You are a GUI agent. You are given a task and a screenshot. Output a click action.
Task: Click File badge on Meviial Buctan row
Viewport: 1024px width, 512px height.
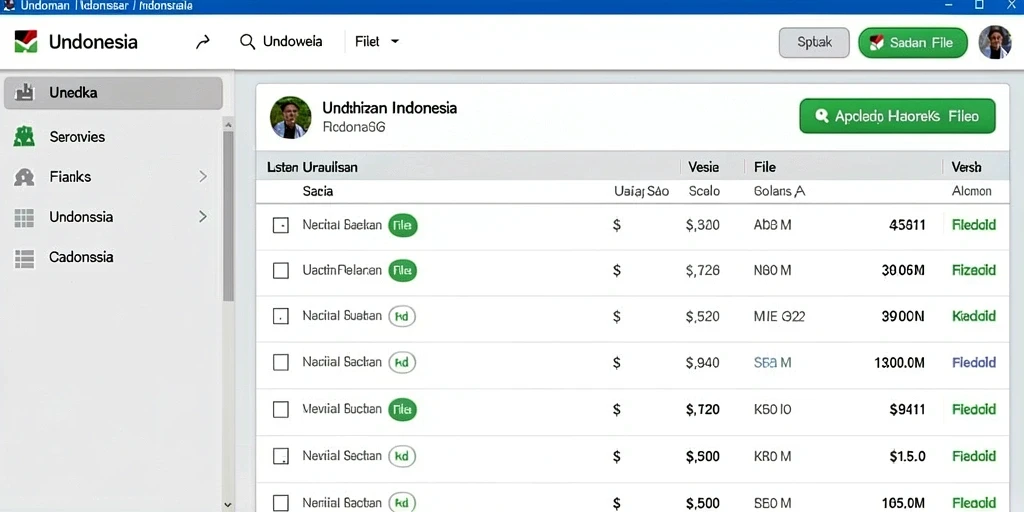[402, 409]
